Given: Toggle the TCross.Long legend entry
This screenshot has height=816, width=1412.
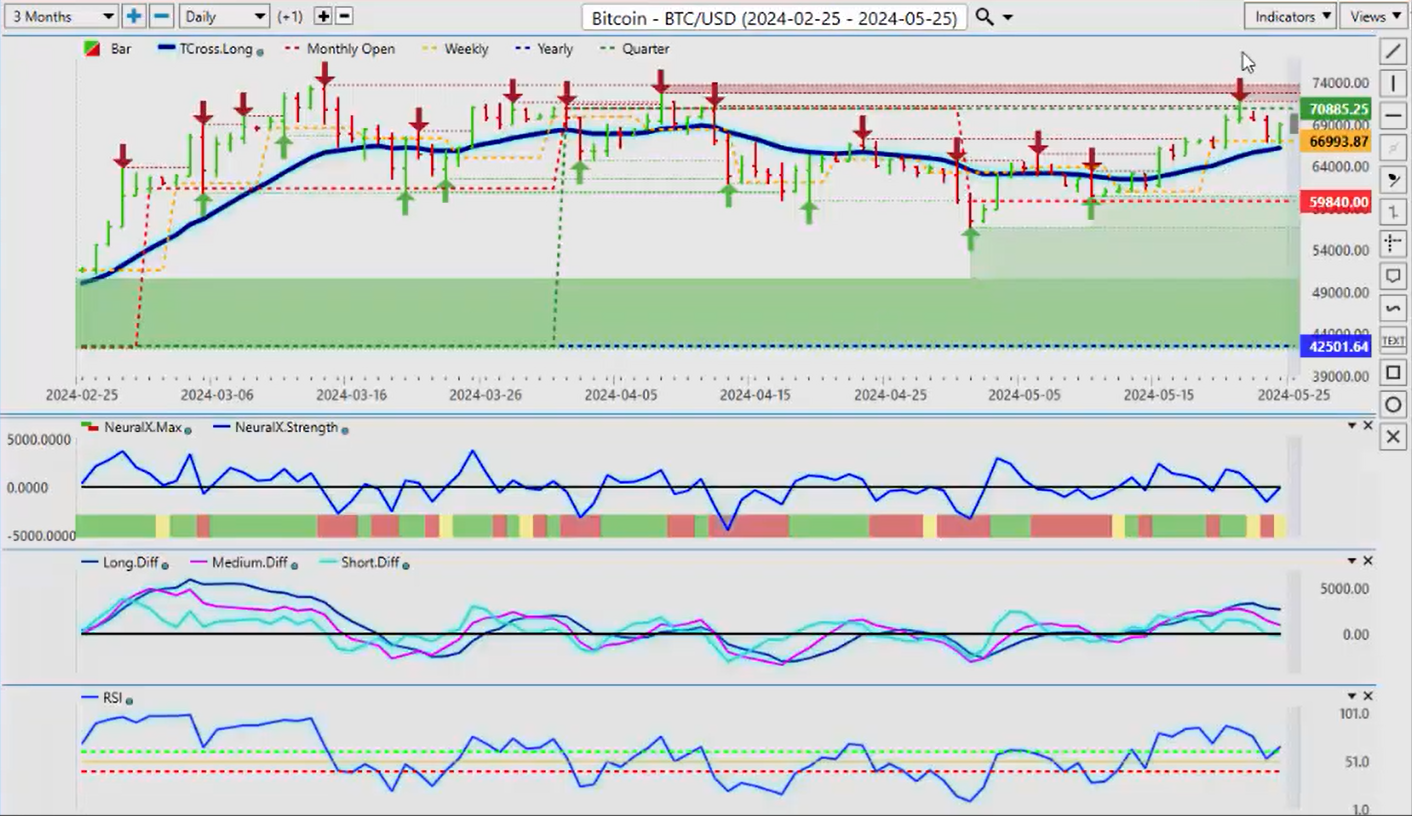Looking at the screenshot, I should [211, 49].
